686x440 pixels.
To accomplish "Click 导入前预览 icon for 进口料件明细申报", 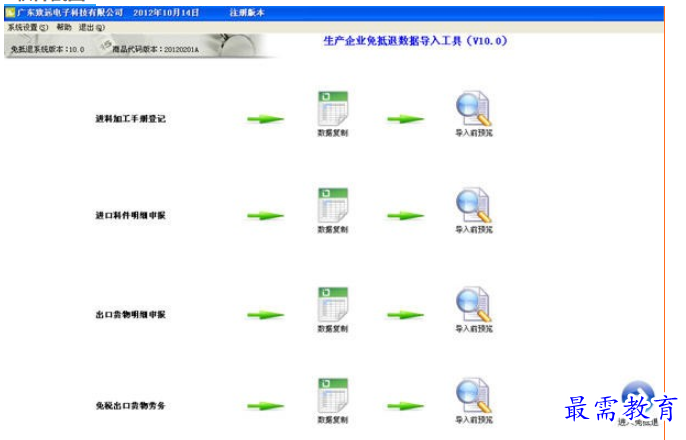I will click(473, 205).
